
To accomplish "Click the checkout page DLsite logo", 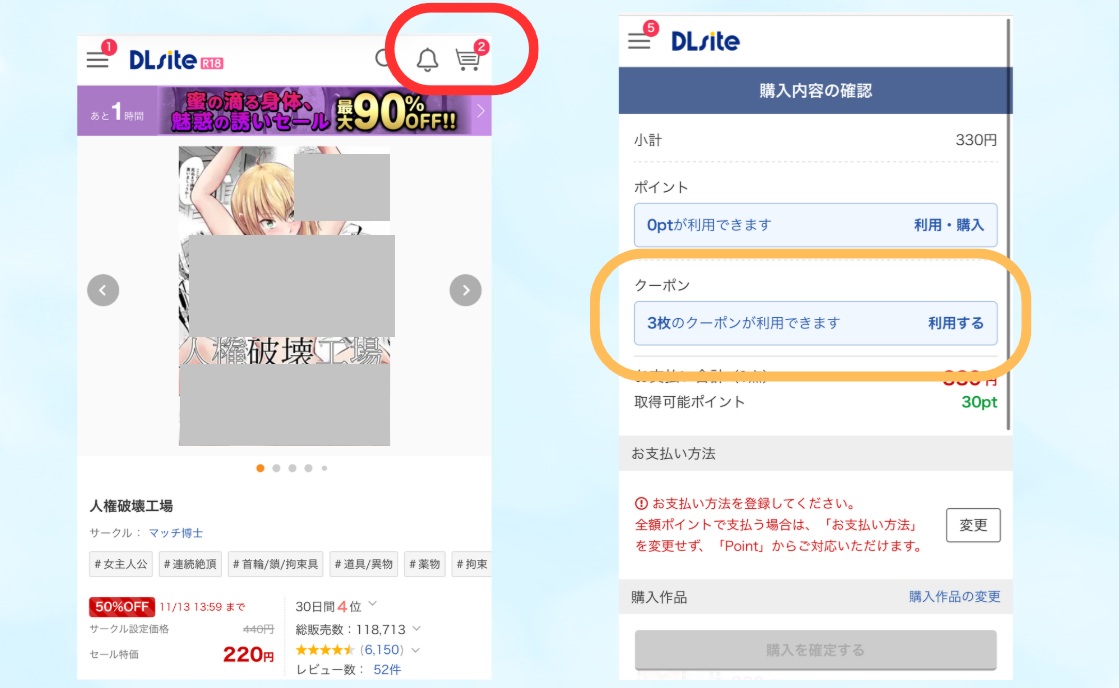I will [705, 41].
